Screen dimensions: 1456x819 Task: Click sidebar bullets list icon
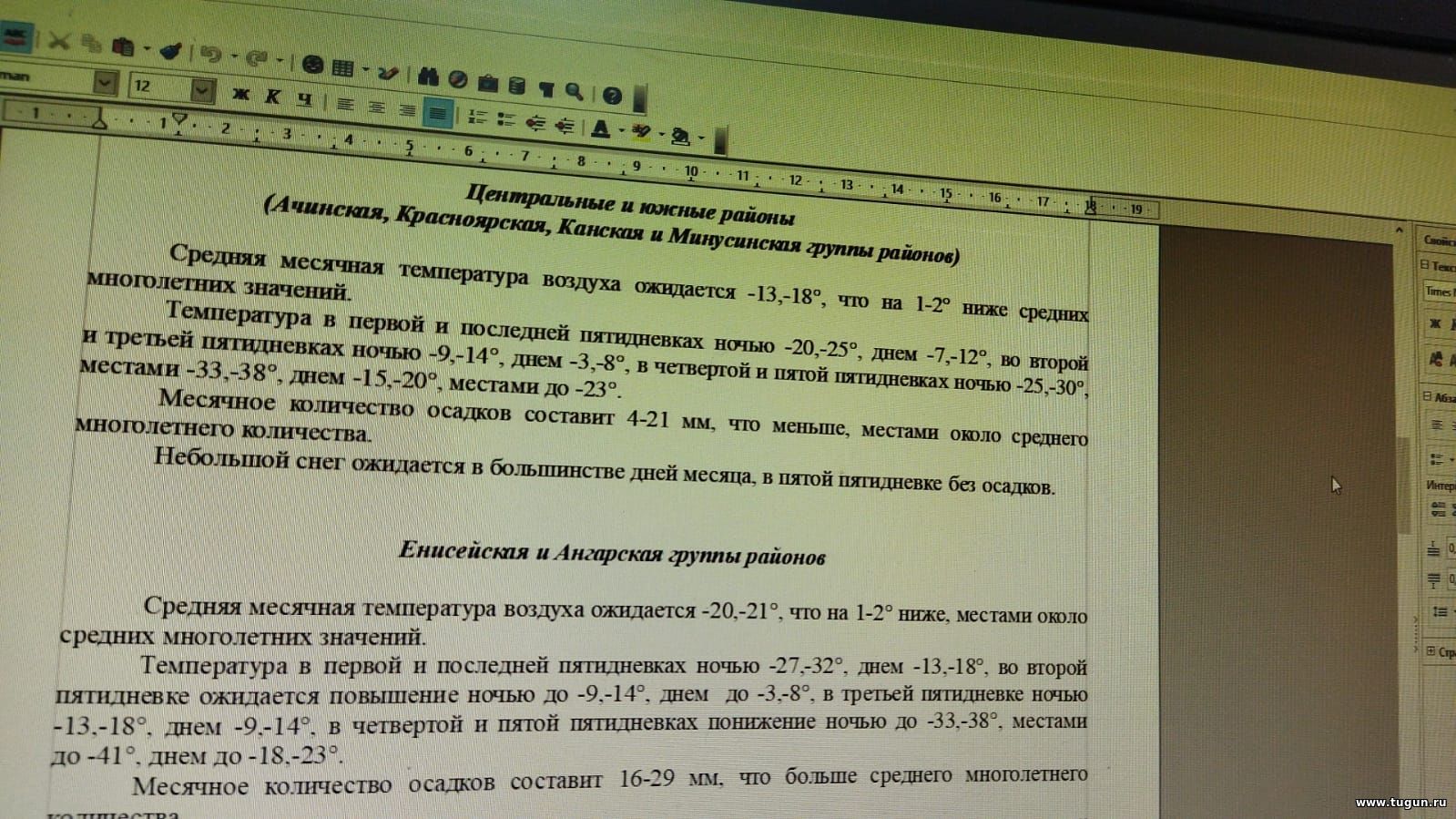tap(1439, 459)
